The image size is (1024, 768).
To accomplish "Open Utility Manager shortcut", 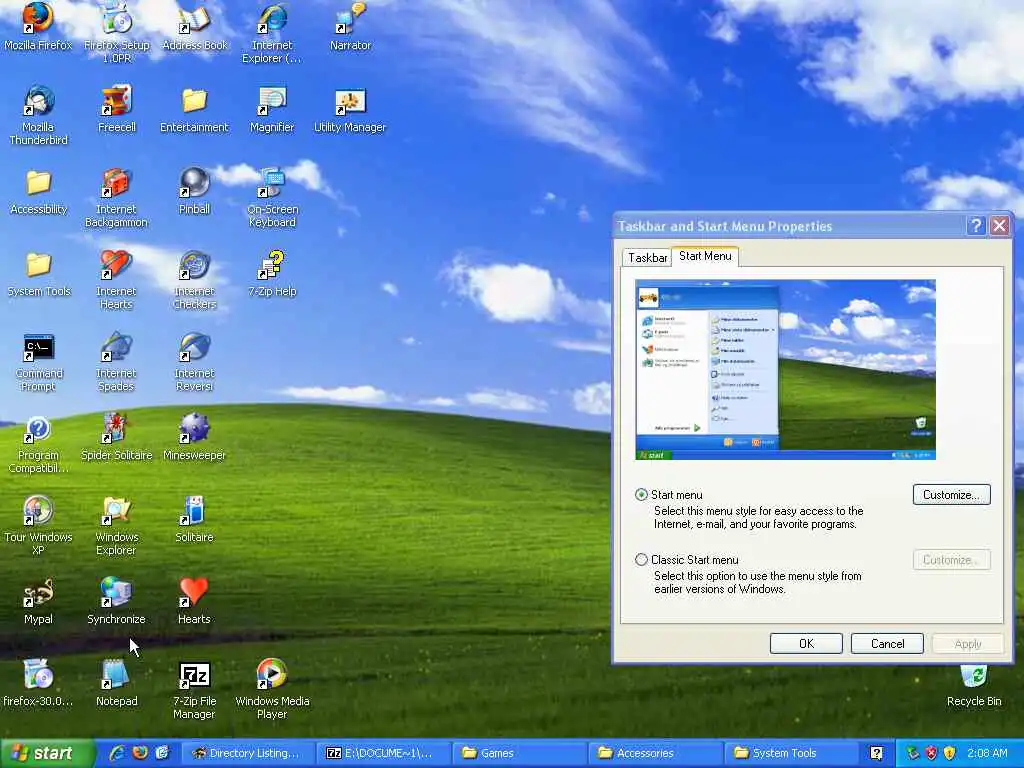I will tap(350, 108).
